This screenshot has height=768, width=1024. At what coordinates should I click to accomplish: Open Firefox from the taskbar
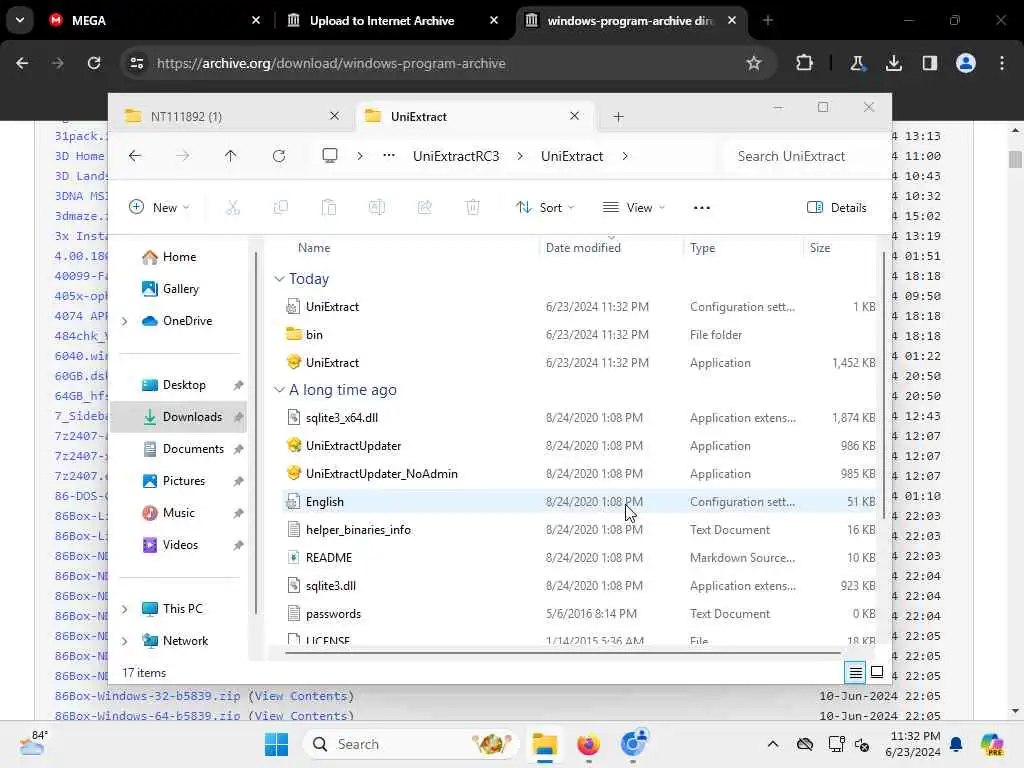click(588, 744)
